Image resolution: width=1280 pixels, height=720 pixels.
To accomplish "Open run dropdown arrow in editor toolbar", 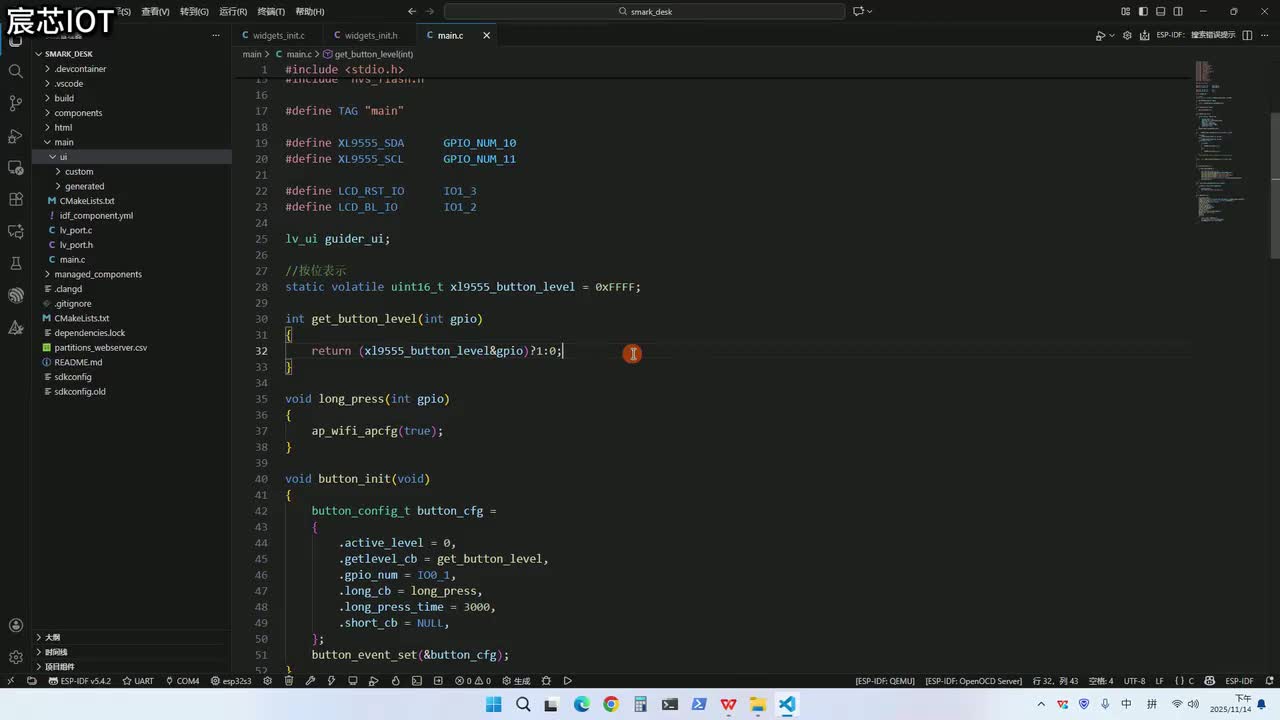I will point(1112,35).
